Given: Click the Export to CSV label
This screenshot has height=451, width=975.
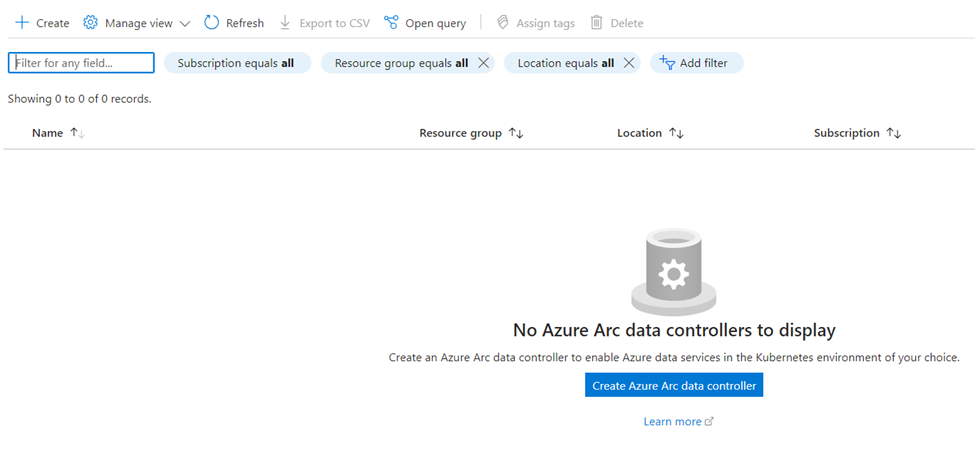Looking at the screenshot, I should coord(335,23).
